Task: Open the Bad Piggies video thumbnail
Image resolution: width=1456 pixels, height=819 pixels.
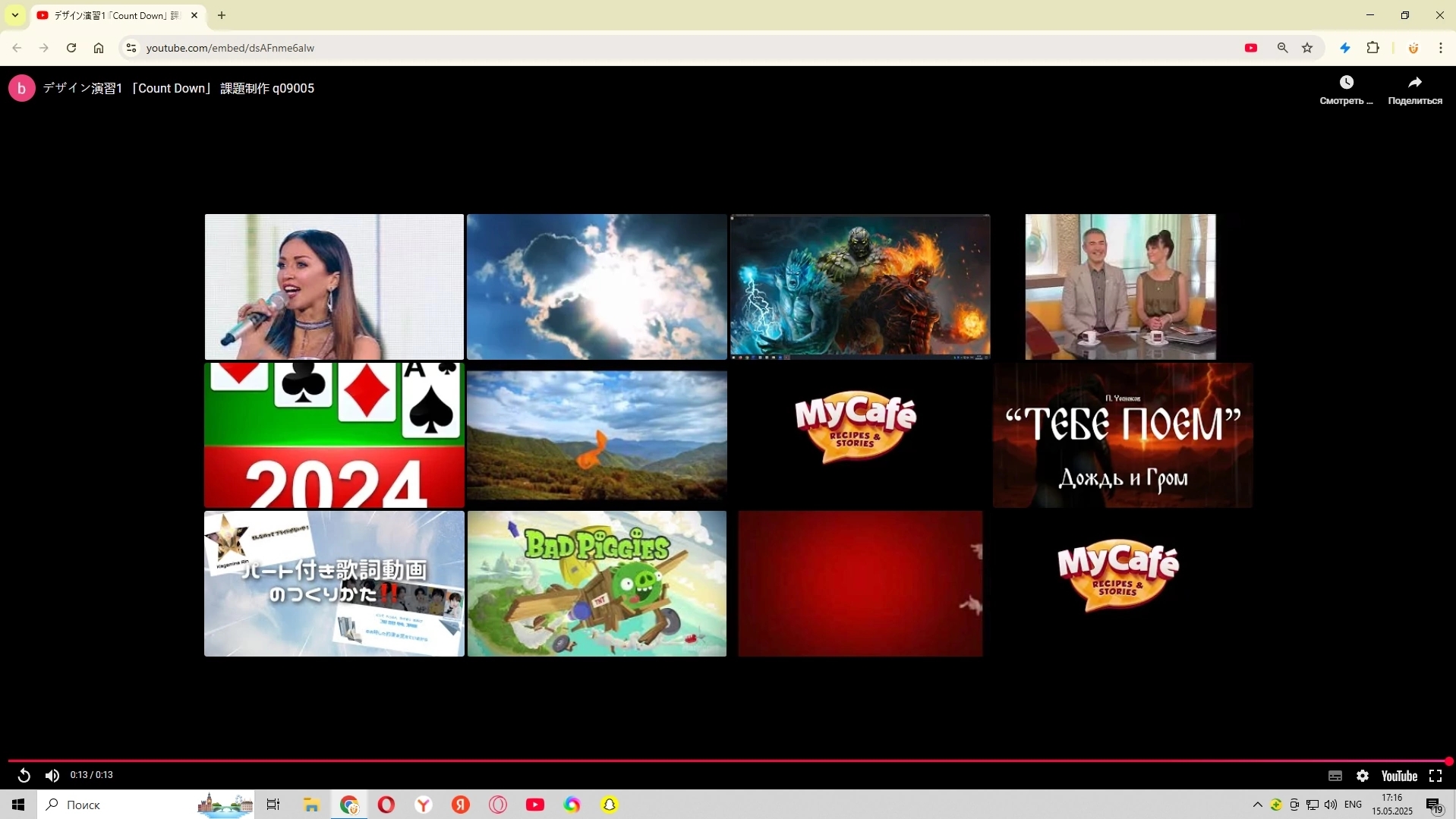Action: (x=597, y=584)
